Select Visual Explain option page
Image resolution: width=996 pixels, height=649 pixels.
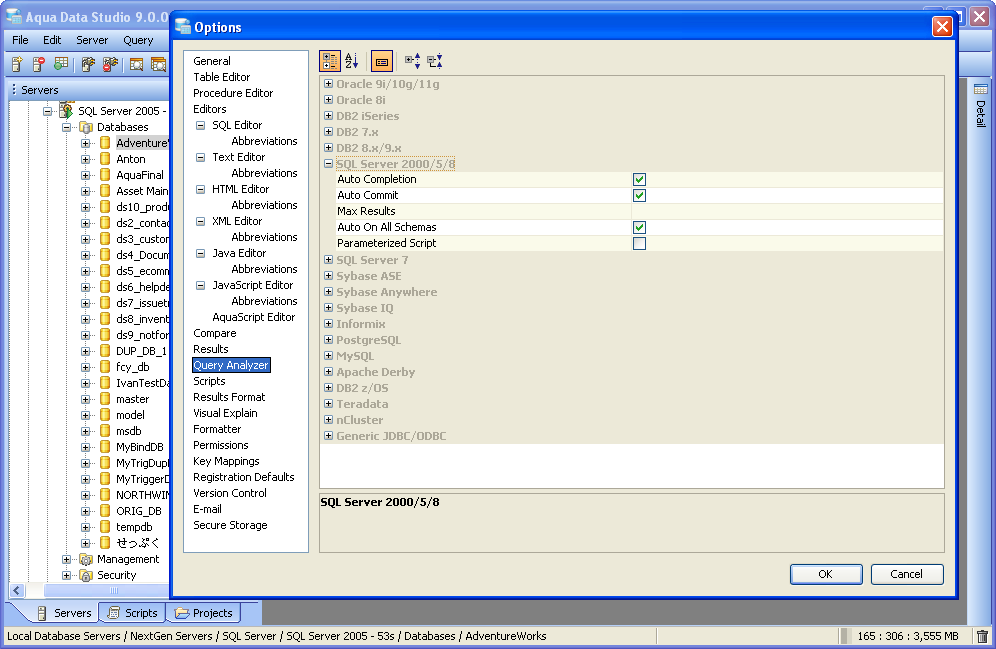point(225,413)
